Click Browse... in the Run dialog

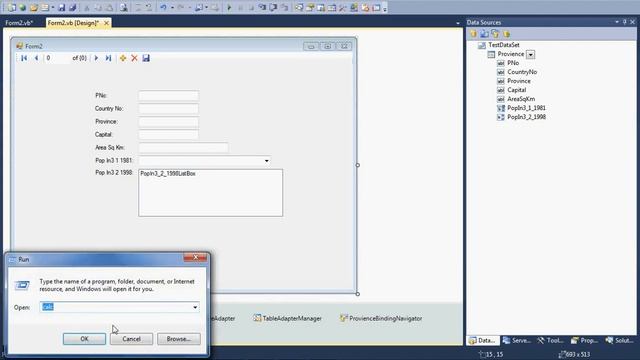pos(179,339)
